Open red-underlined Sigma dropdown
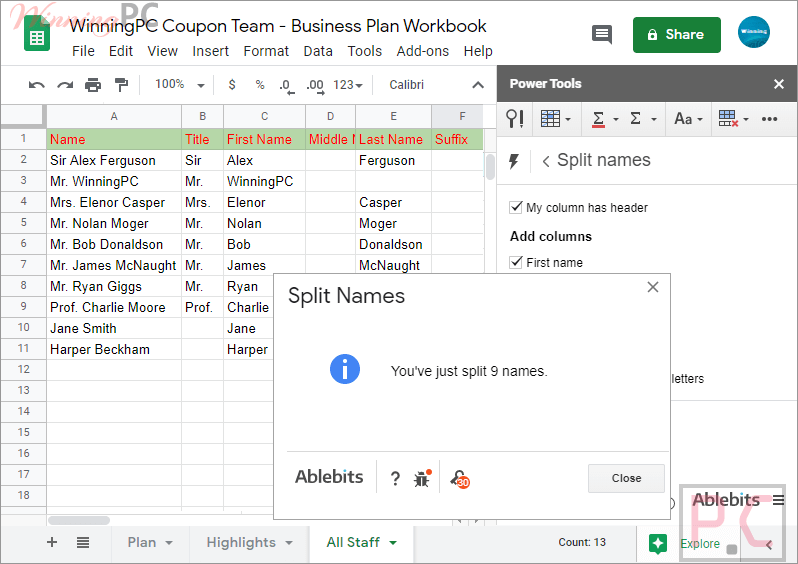This screenshot has width=798, height=564. [604, 119]
